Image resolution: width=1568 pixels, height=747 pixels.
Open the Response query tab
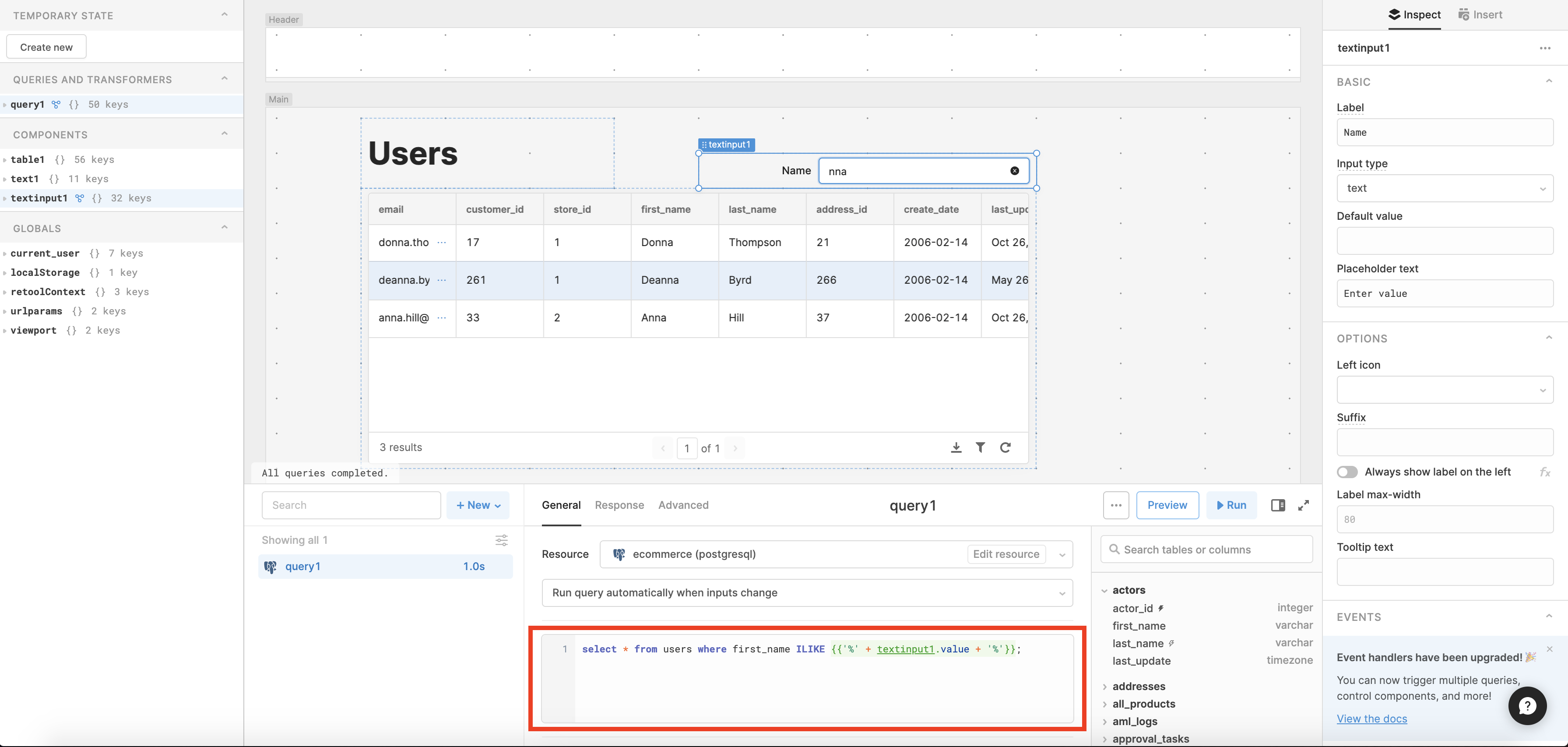click(619, 505)
